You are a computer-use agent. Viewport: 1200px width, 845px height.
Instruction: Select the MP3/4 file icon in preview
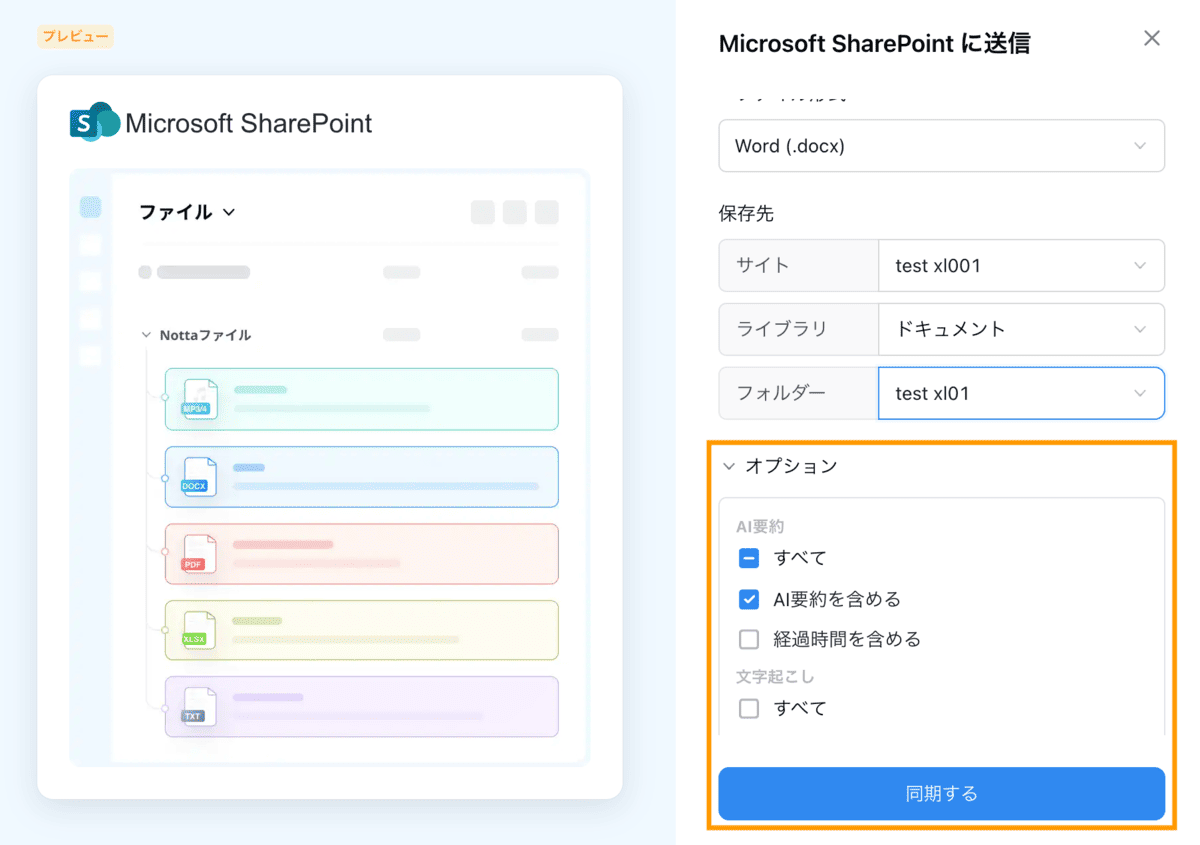point(199,398)
